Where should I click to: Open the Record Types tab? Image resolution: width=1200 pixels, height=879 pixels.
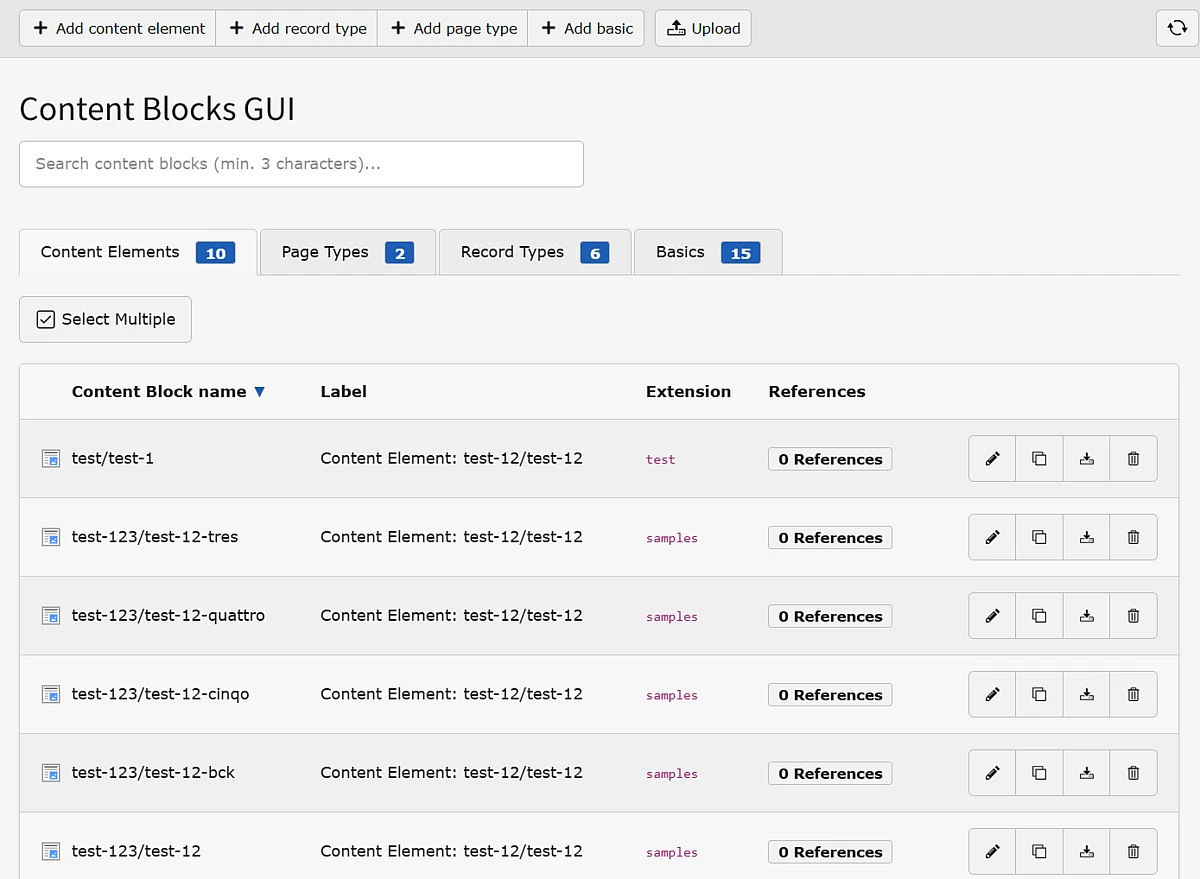(x=534, y=252)
